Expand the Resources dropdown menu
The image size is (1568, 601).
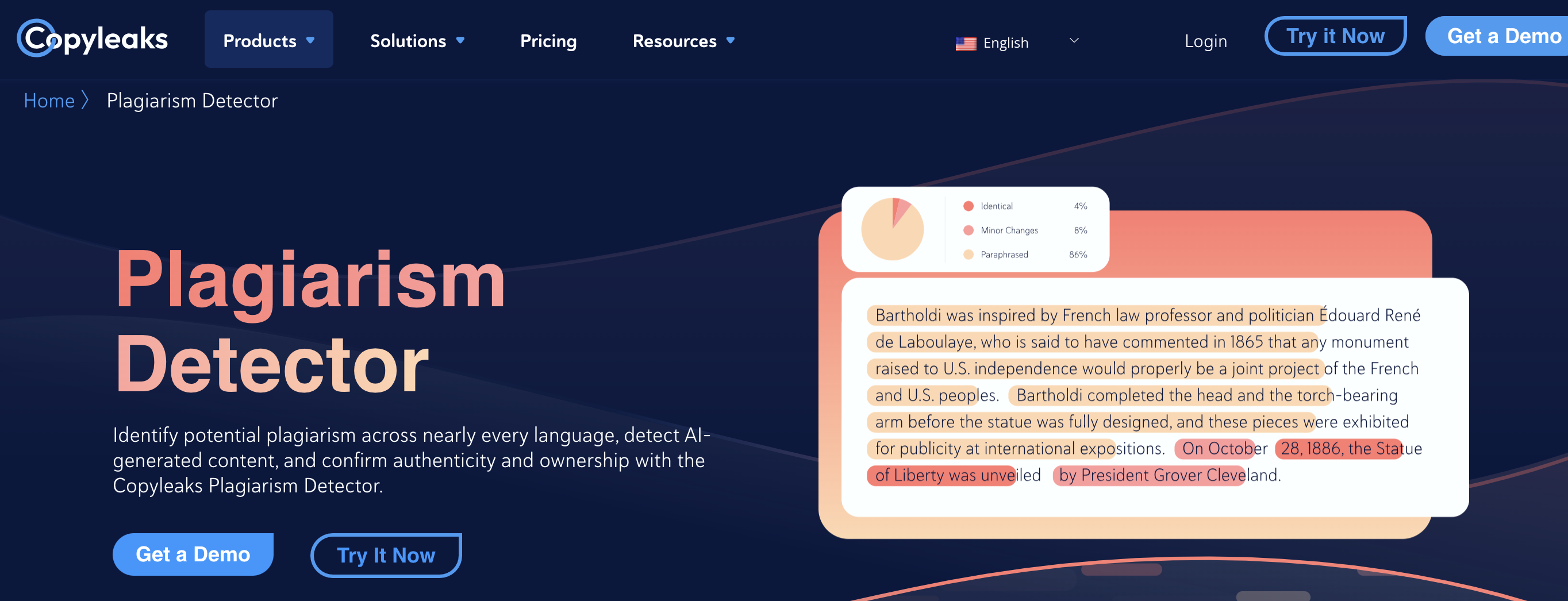click(683, 41)
